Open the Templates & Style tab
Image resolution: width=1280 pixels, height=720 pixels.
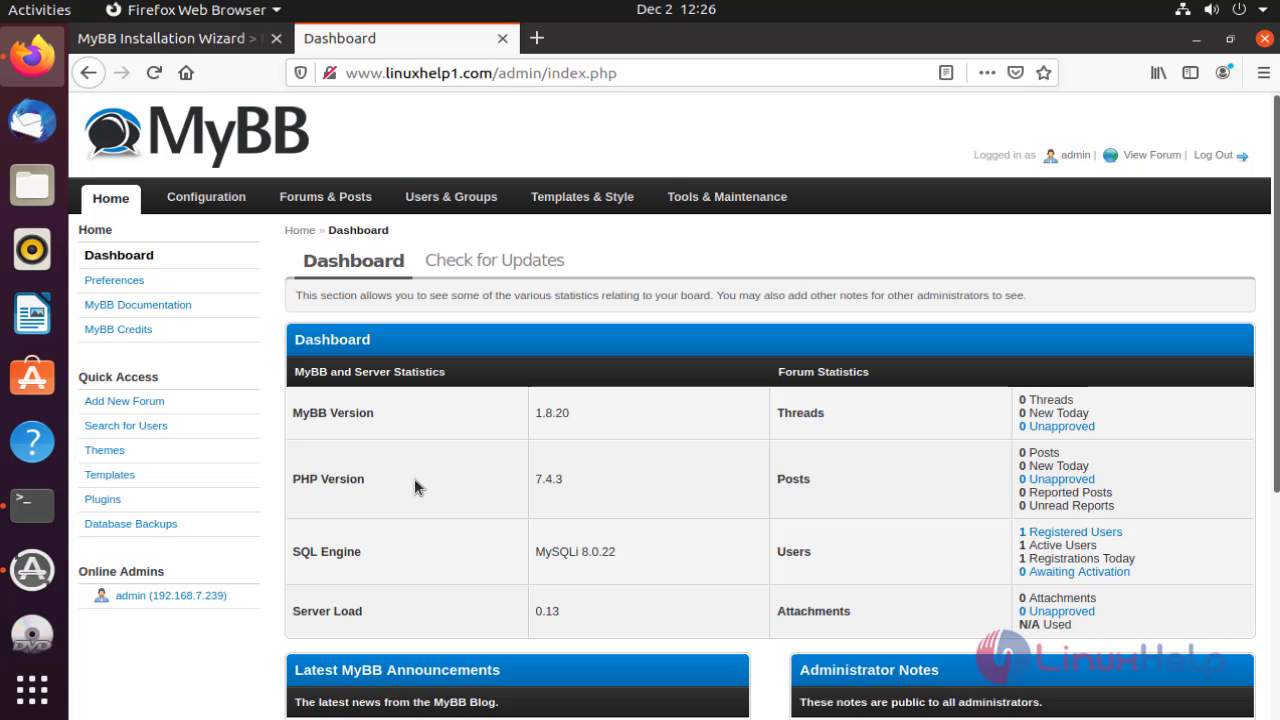[582, 197]
